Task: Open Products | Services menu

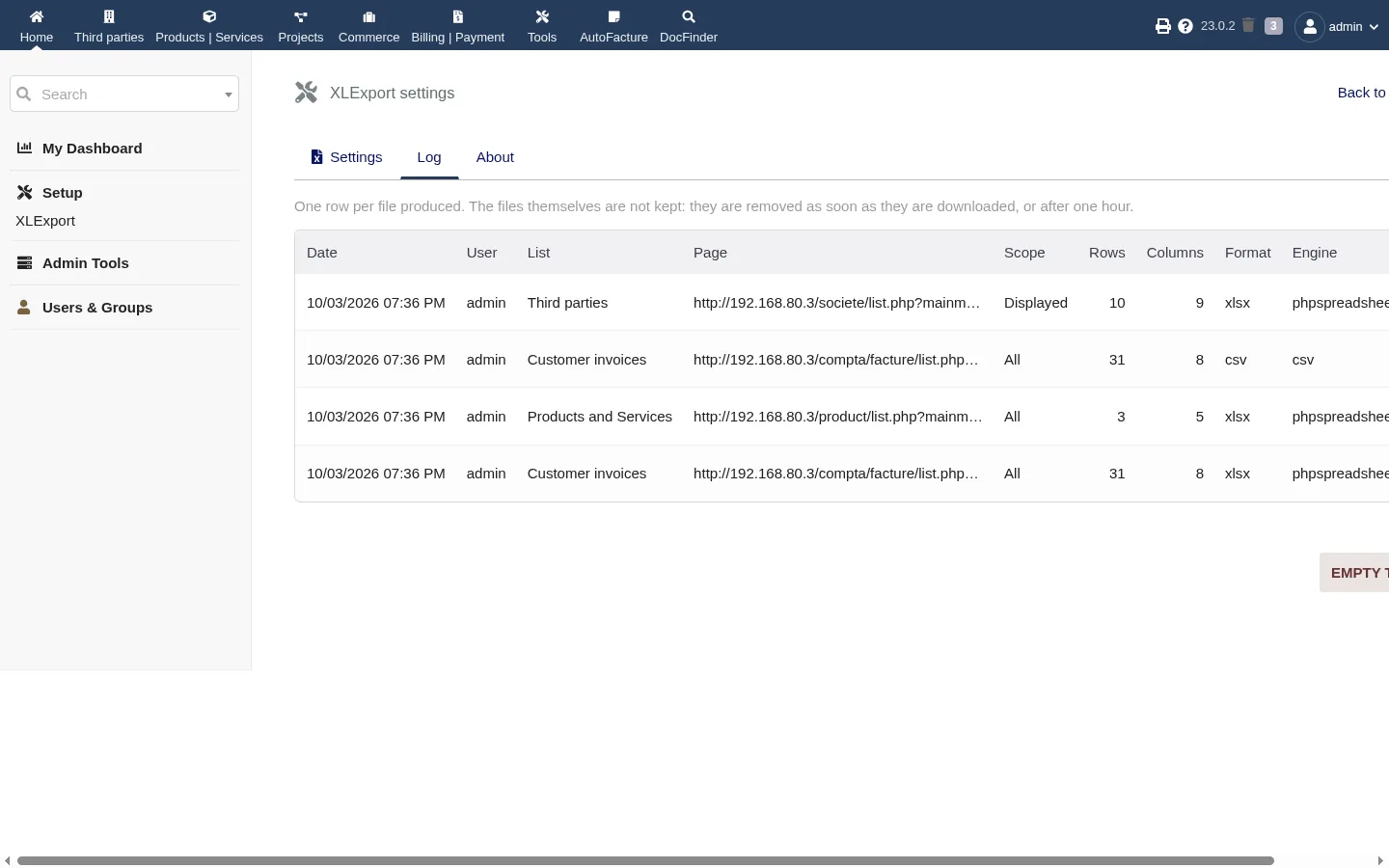Action: (209, 26)
